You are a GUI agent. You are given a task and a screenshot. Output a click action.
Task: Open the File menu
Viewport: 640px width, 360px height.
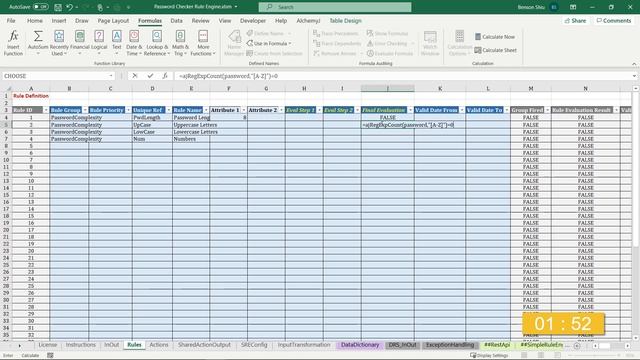(11, 20)
